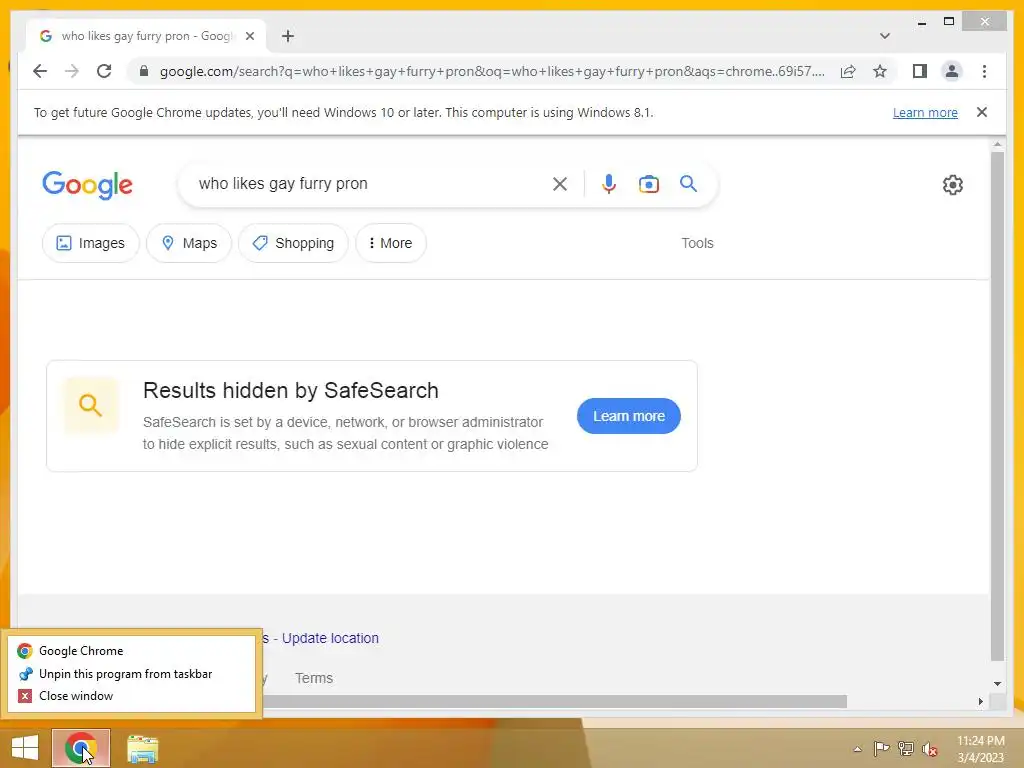
Task: Click blue Learn more SafeSearch button
Action: pyautogui.click(x=628, y=416)
